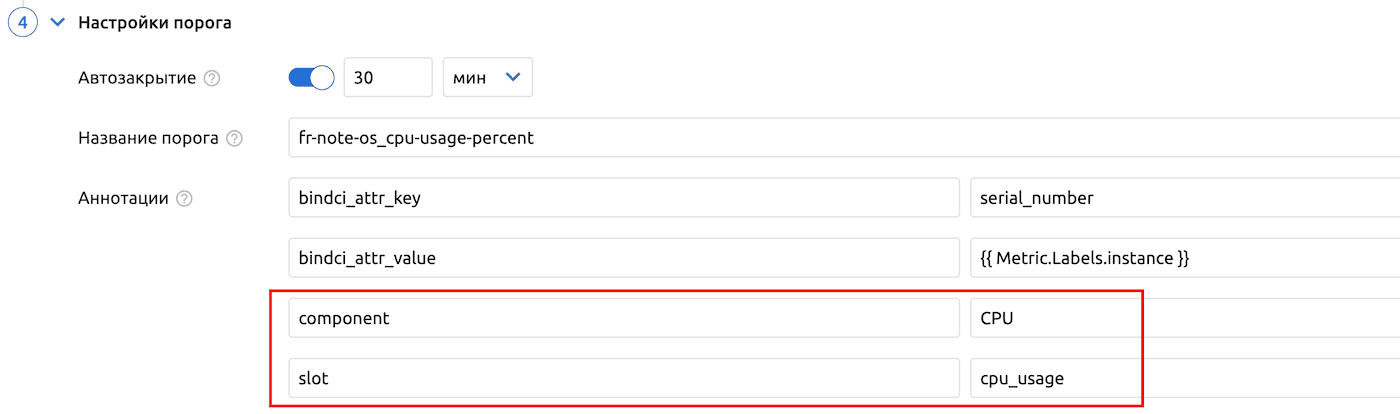This screenshot has width=1400, height=414.
Task: Click the component annotation key field
Action: tap(623, 318)
